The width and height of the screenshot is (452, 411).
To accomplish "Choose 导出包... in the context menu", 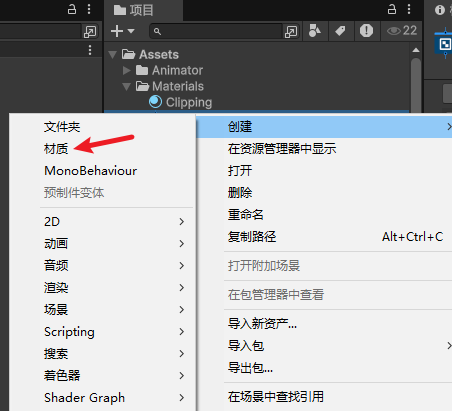I will coord(250,368).
